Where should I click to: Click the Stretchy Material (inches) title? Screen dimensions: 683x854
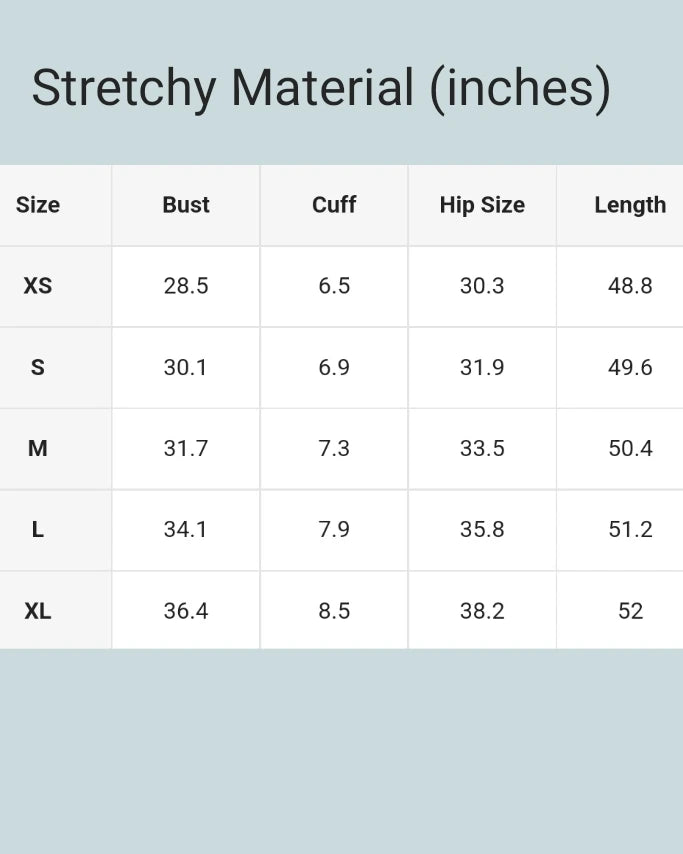pyautogui.click(x=320, y=88)
